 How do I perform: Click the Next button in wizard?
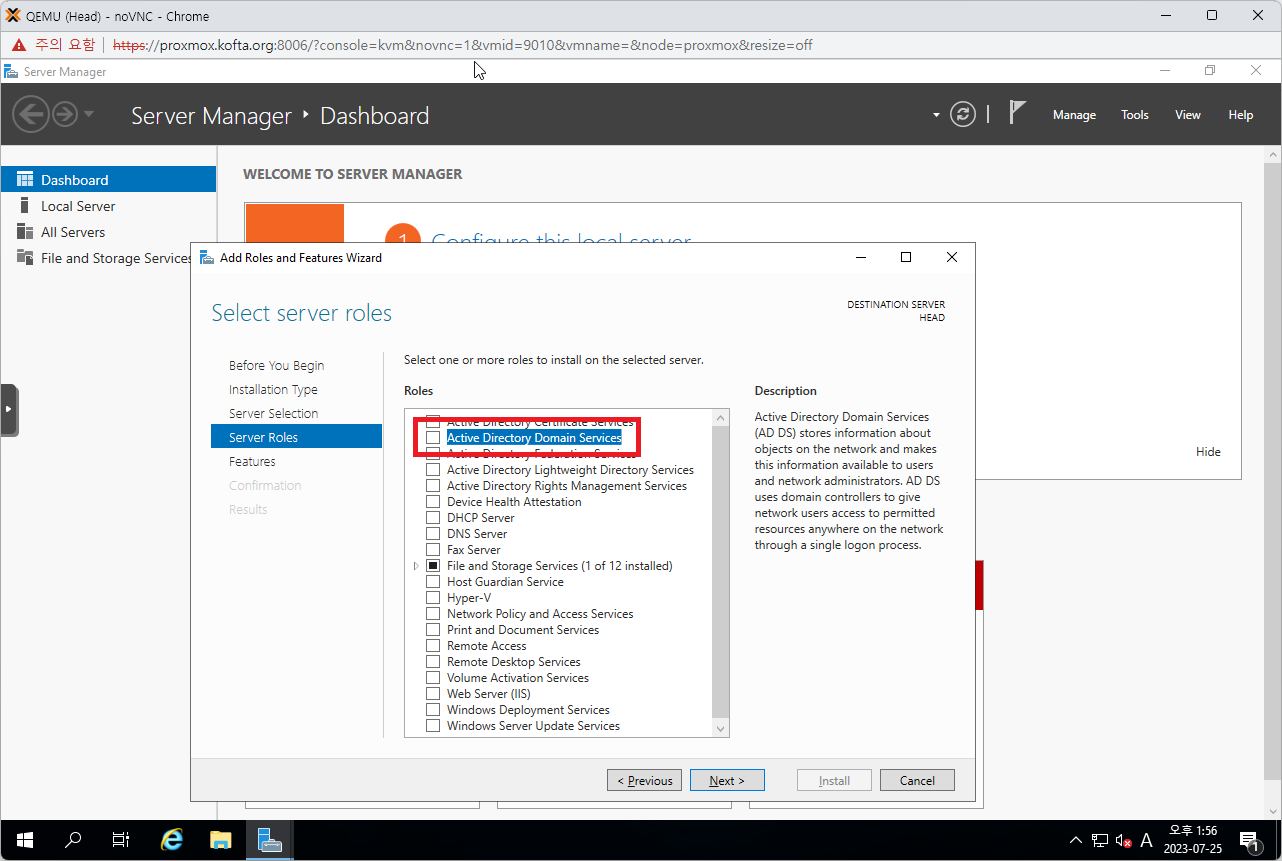[727, 781]
